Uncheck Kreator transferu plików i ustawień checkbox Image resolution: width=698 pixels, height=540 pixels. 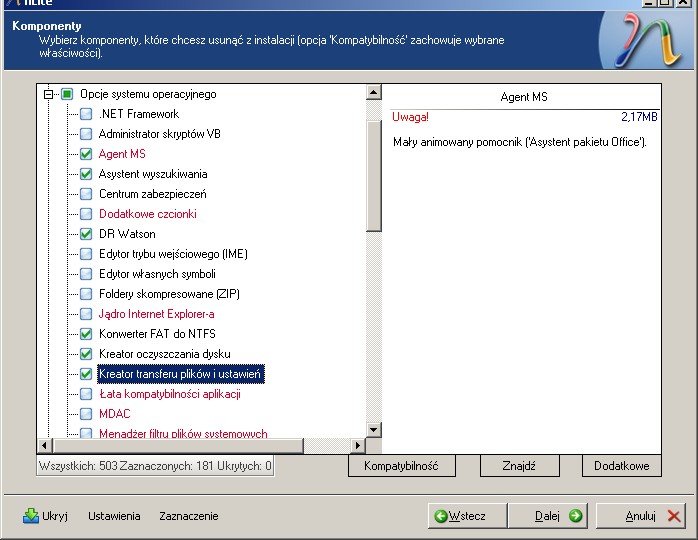coord(86,374)
